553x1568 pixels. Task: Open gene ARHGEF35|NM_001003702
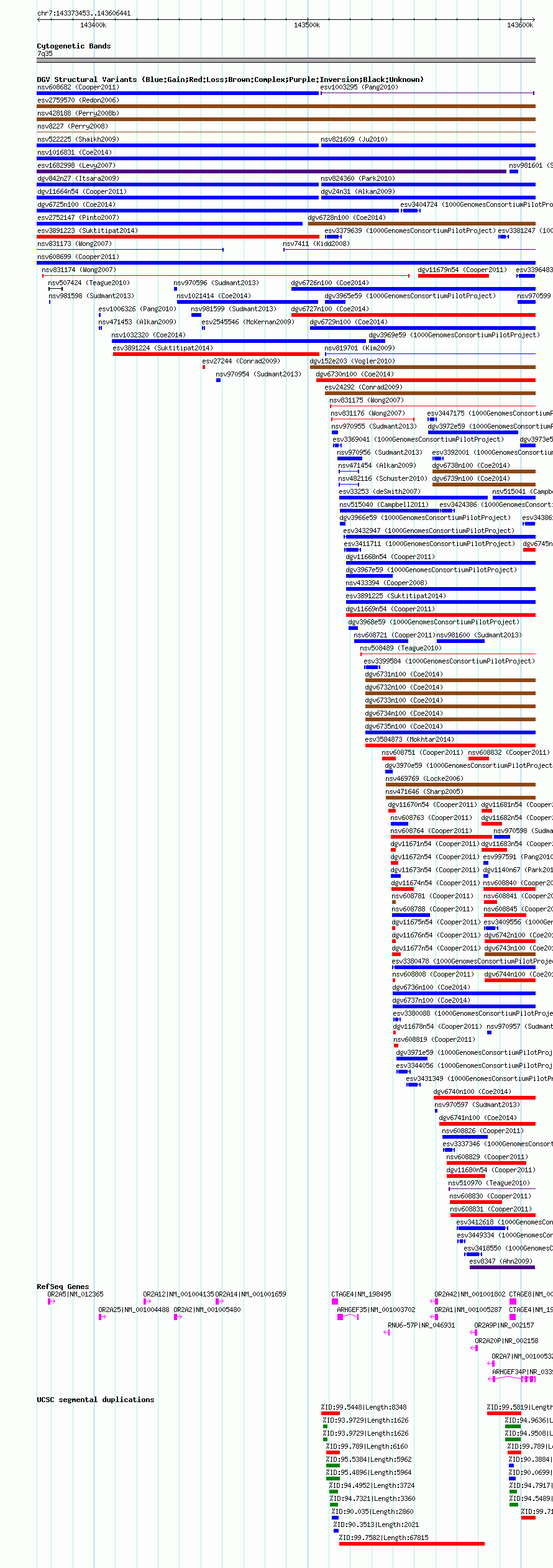click(x=376, y=1310)
